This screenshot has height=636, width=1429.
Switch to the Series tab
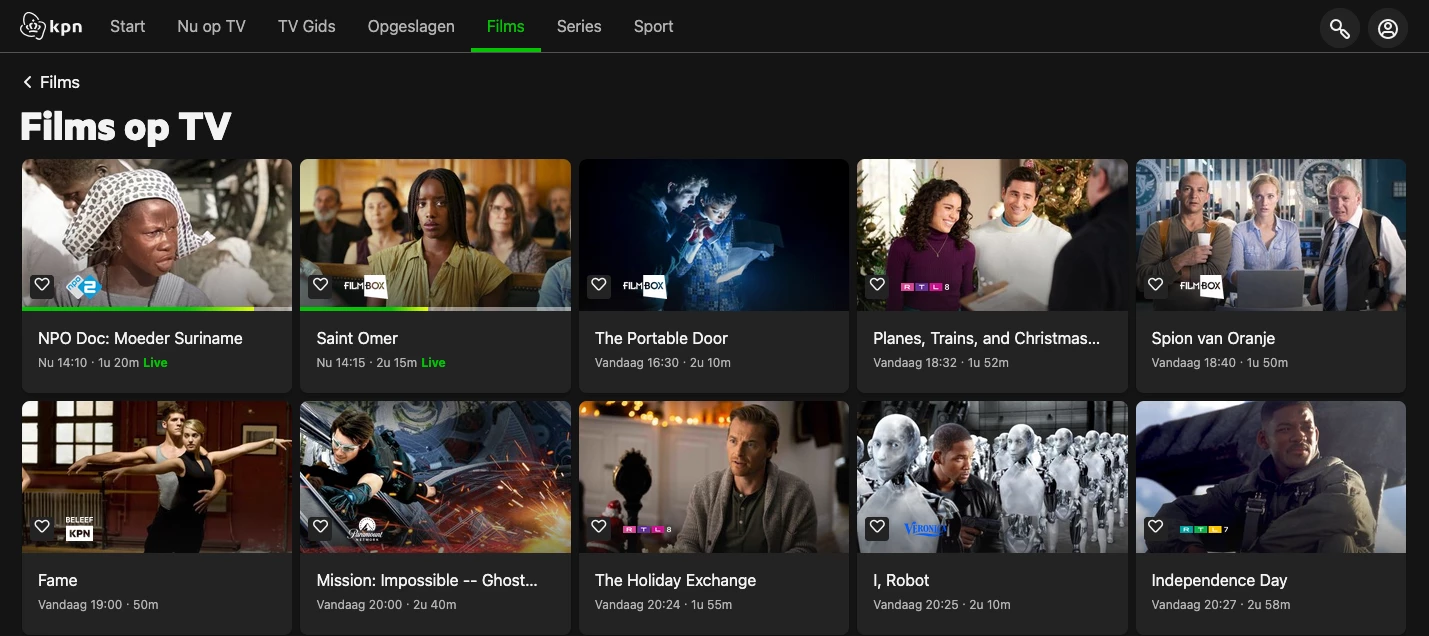pos(579,27)
